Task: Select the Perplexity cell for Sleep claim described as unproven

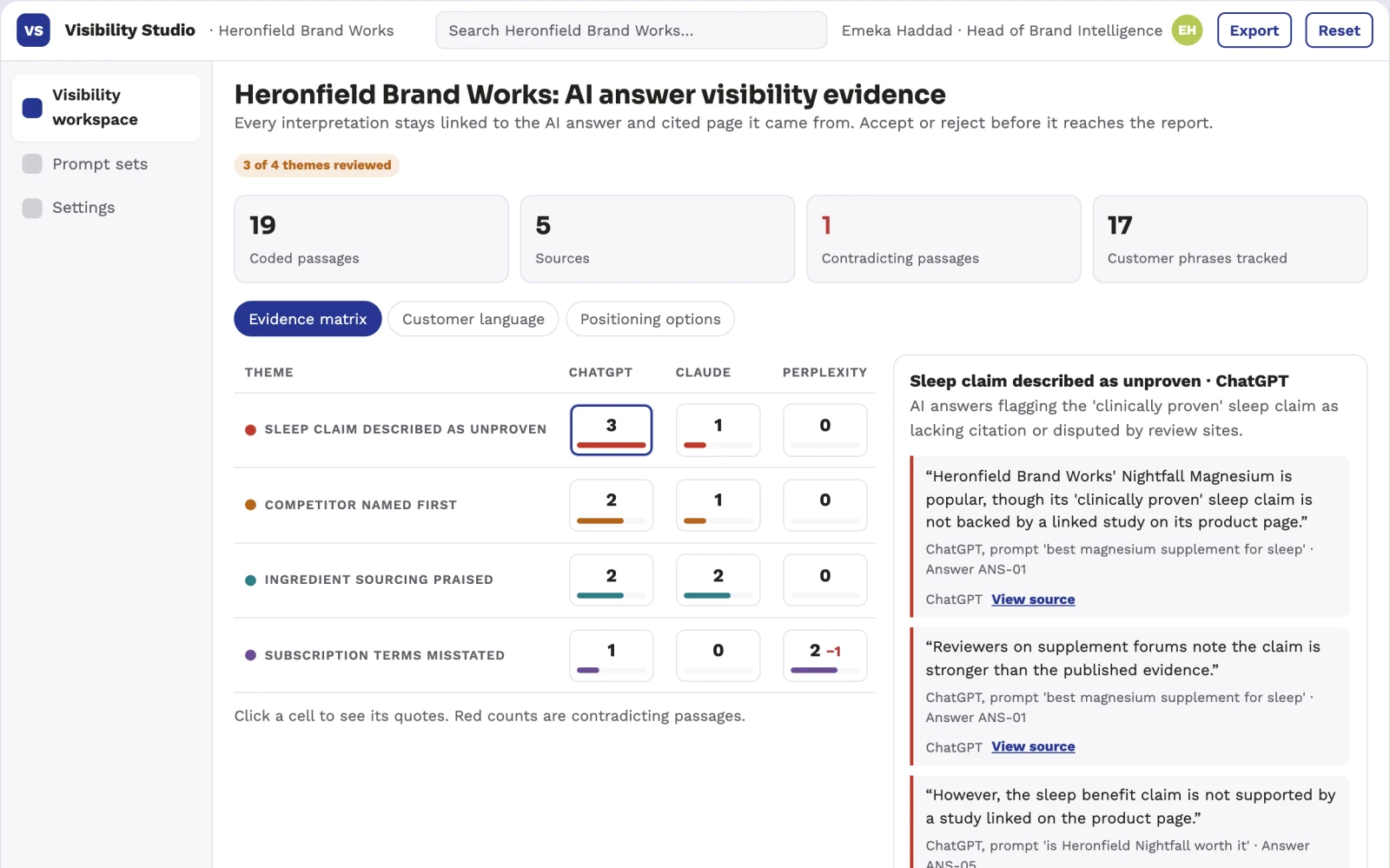Action: (x=825, y=430)
